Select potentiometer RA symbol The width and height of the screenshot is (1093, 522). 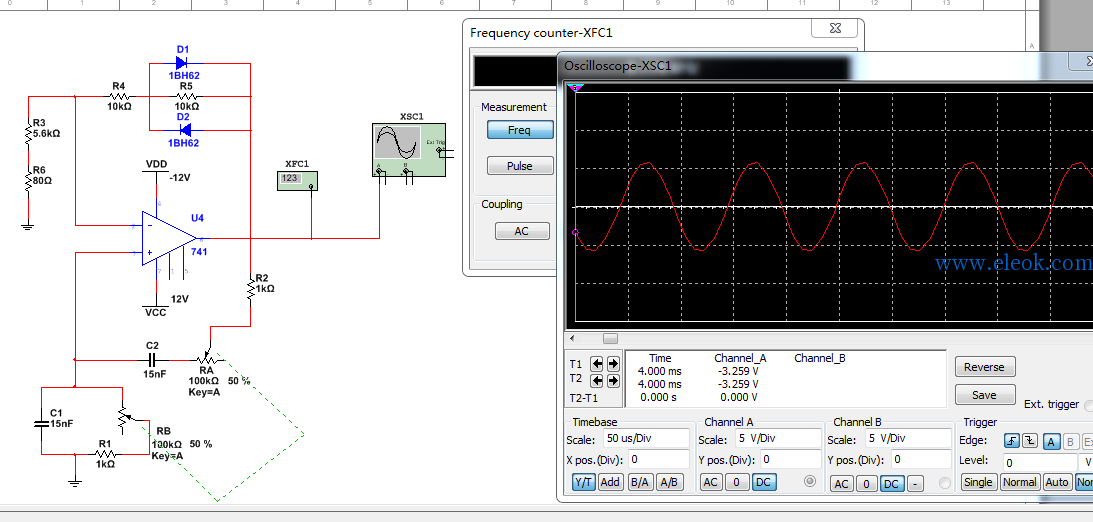tap(207, 358)
